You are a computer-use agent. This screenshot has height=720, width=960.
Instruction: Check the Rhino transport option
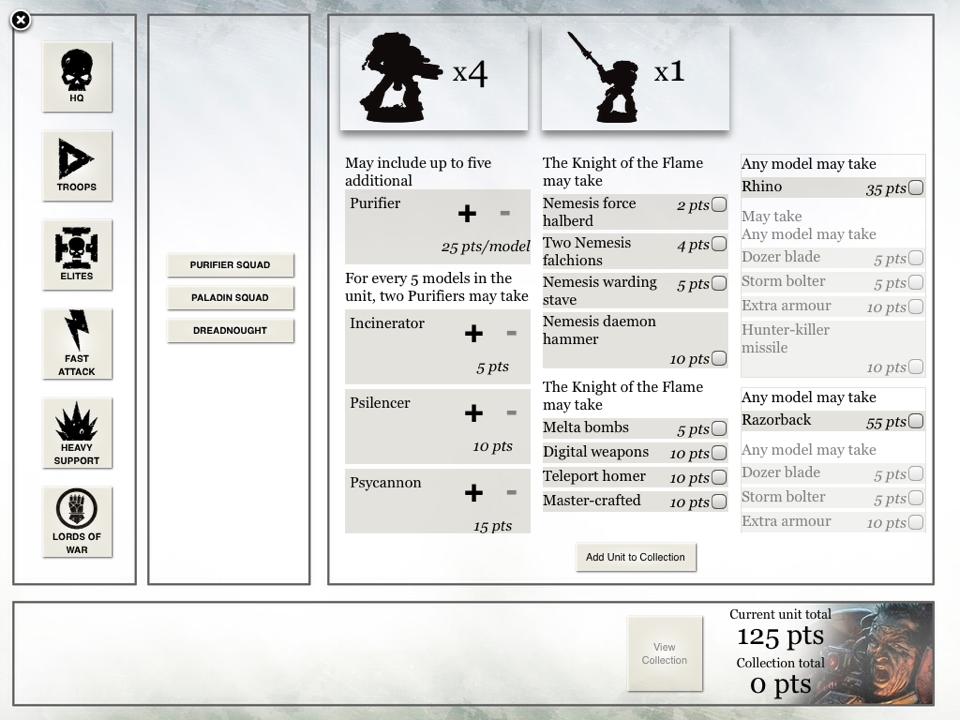pyautogui.click(x=916, y=187)
